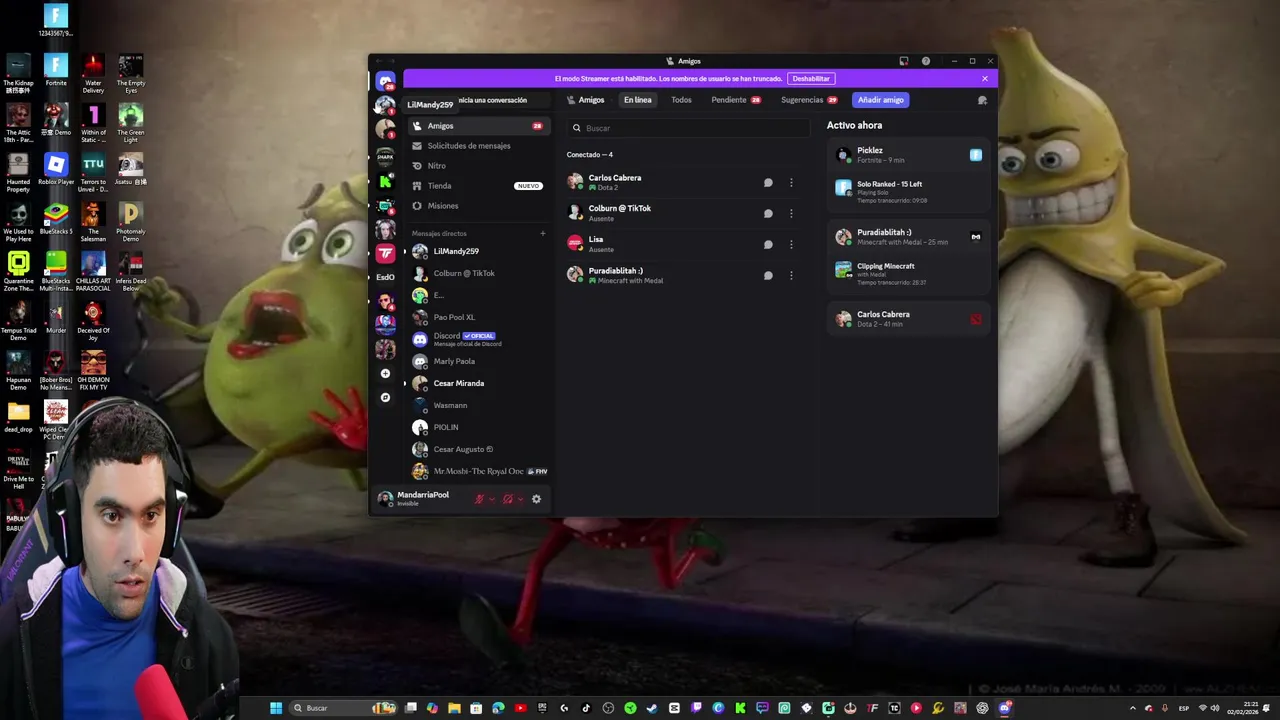Image resolution: width=1280 pixels, height=720 pixels.
Task: Open Discord OFICIAL direct message
Action: 478,339
